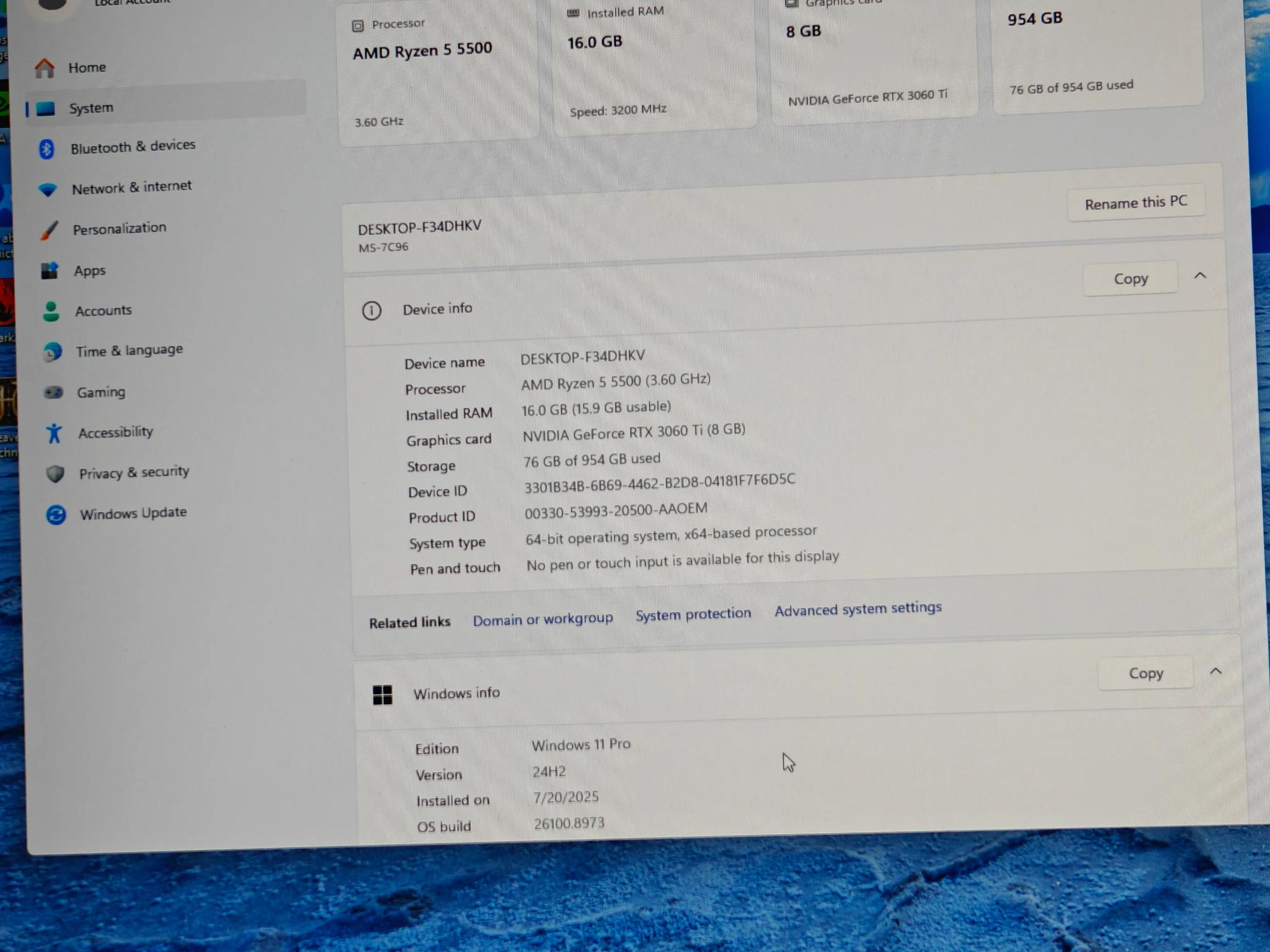Open Advanced system settings link
The height and width of the screenshot is (952, 1270).
pos(858,609)
